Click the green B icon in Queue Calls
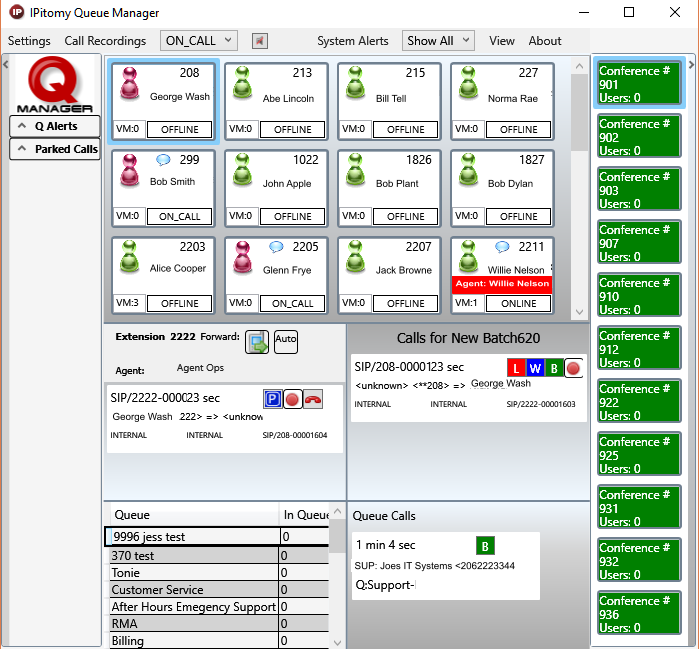 485,546
